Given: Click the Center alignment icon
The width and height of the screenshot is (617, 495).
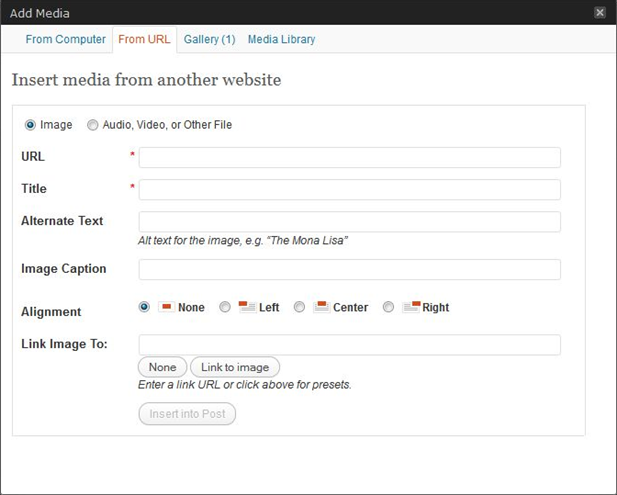Looking at the screenshot, I should [x=321, y=307].
